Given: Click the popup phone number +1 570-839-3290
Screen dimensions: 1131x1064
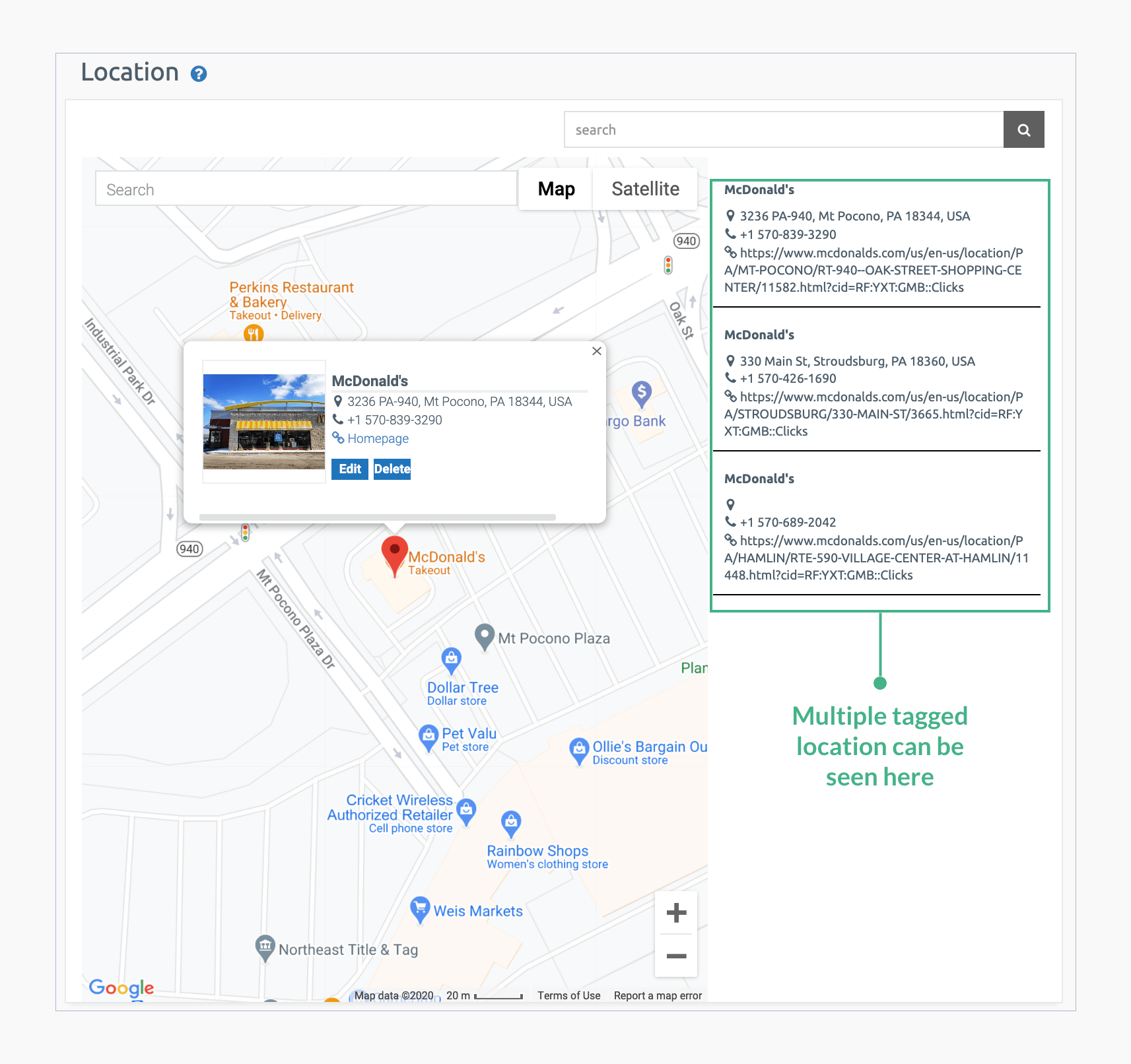Looking at the screenshot, I should click(395, 420).
